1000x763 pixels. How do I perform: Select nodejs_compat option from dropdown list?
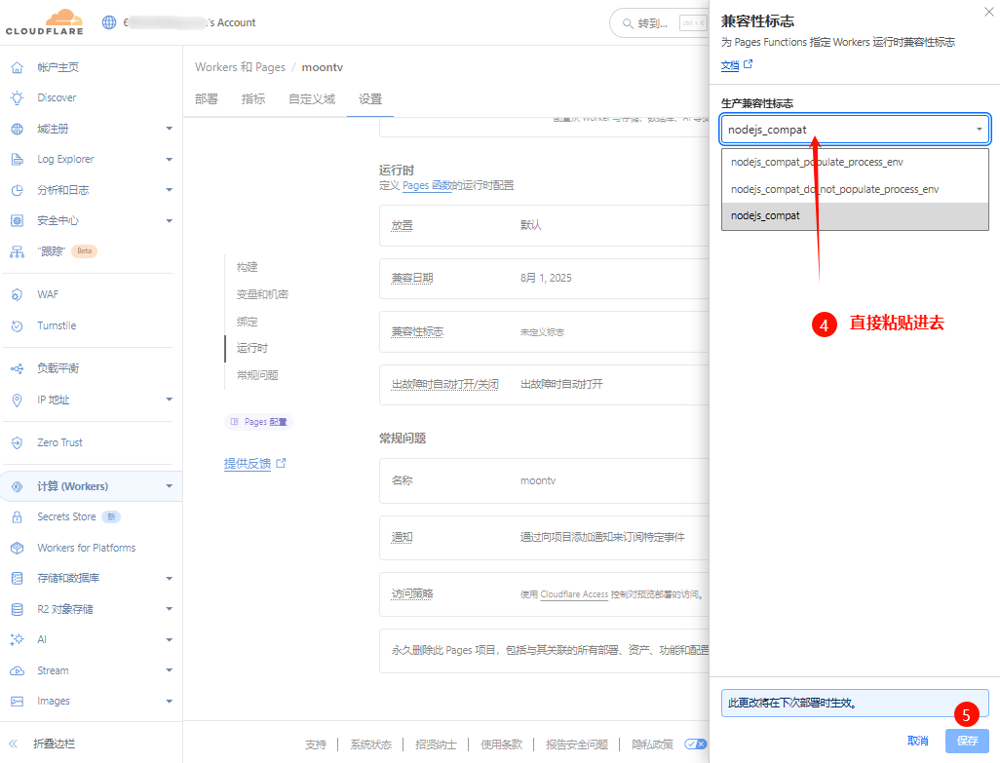click(765, 216)
